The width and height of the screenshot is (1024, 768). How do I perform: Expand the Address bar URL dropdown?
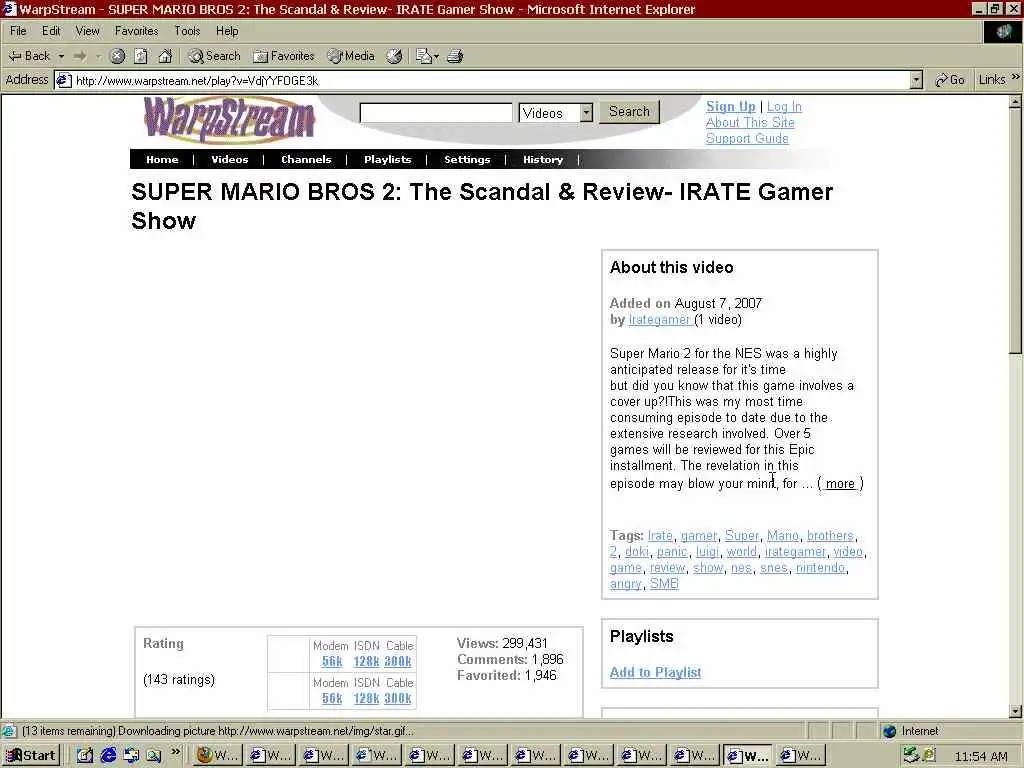coord(916,80)
